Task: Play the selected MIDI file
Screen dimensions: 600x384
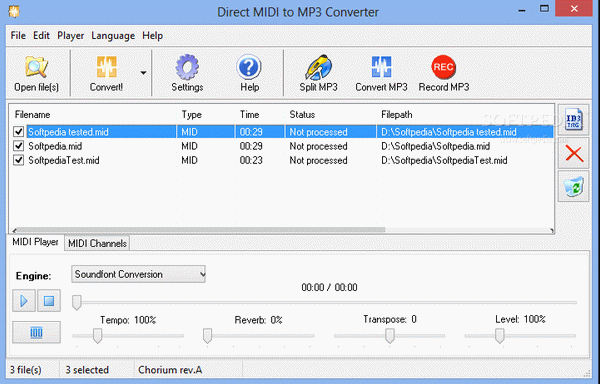Action: pos(24,301)
